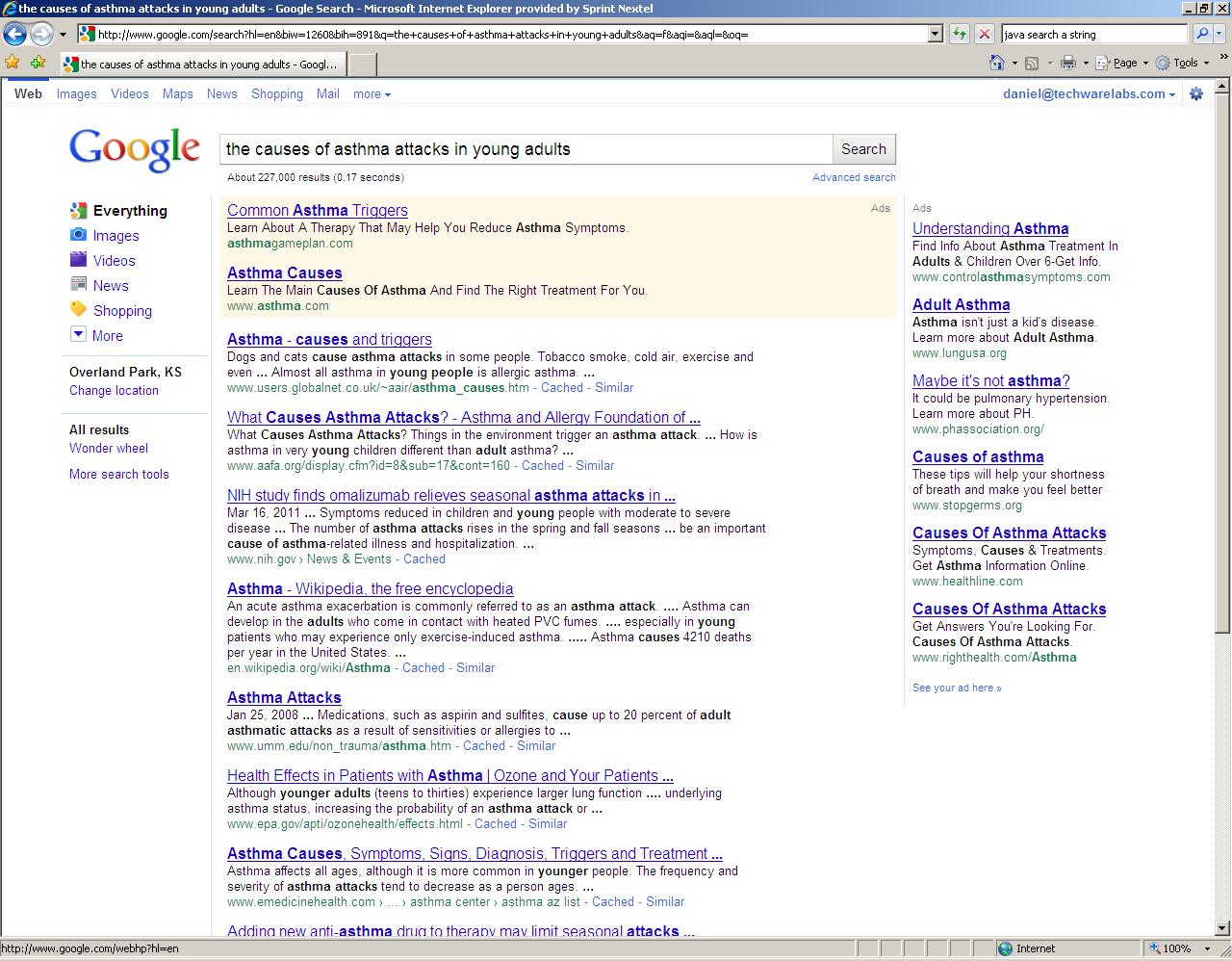Open Advanced search link
Screen dimensions: 1232x961
point(854,177)
